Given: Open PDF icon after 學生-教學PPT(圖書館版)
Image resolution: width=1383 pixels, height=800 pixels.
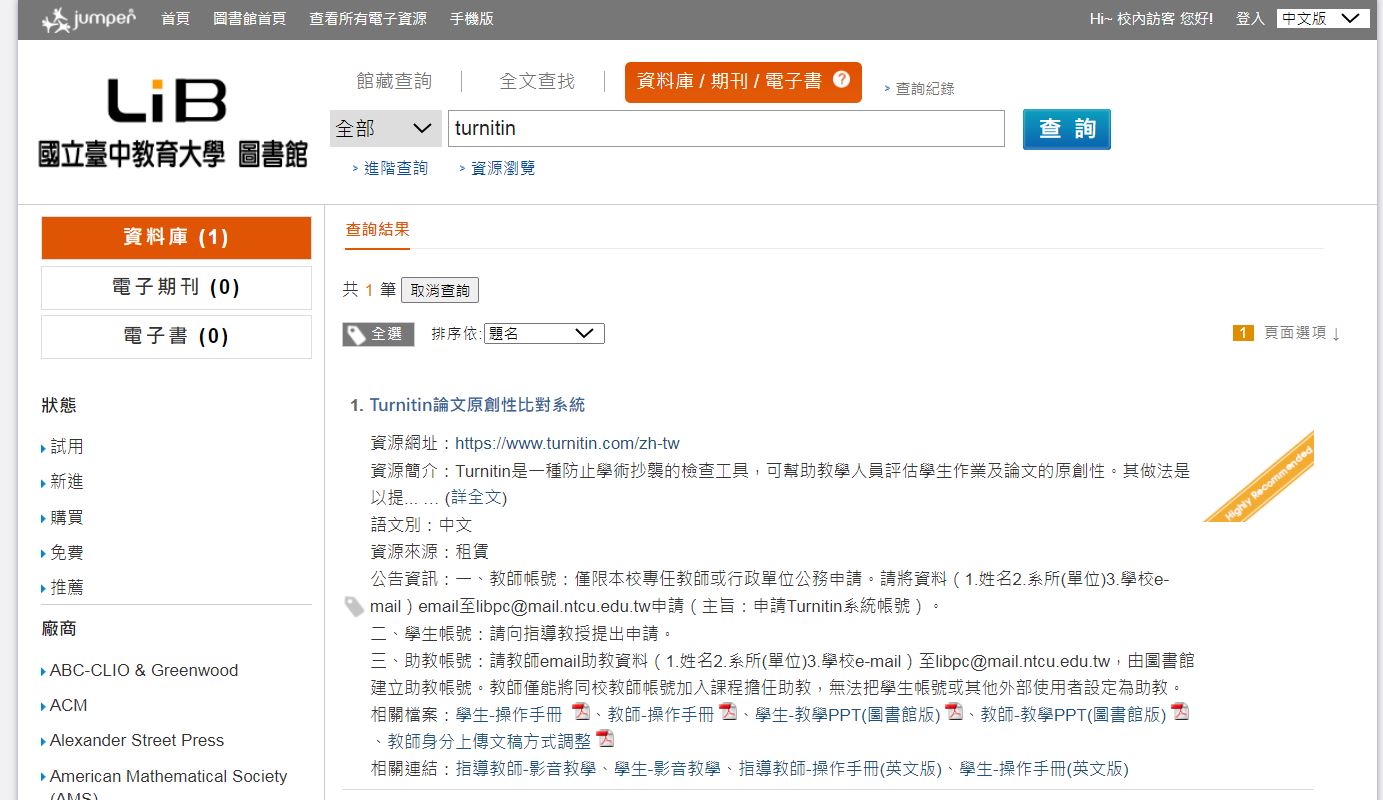Looking at the screenshot, I should pyautogui.click(x=954, y=712).
